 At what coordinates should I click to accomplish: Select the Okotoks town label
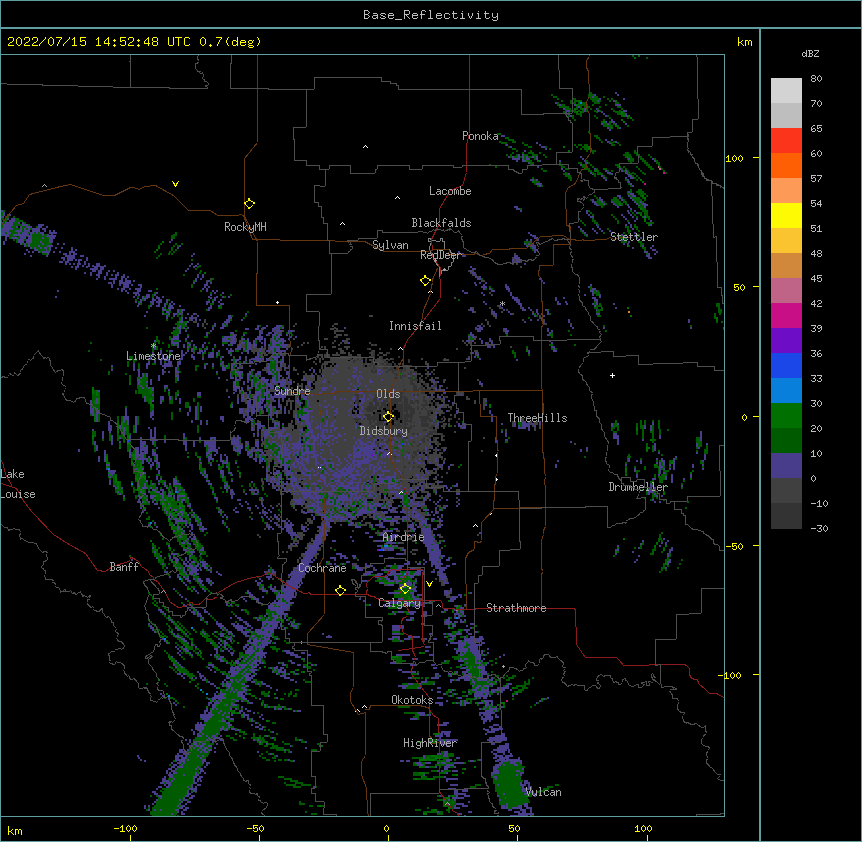click(x=412, y=700)
